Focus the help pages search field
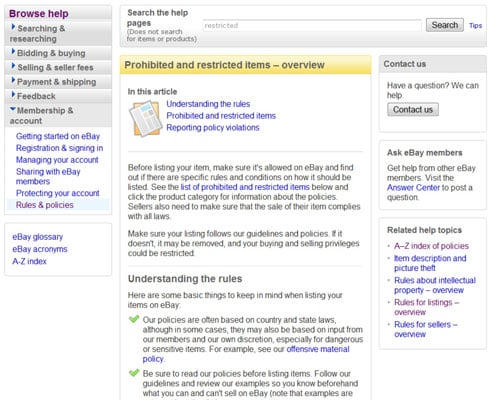 click(312, 25)
